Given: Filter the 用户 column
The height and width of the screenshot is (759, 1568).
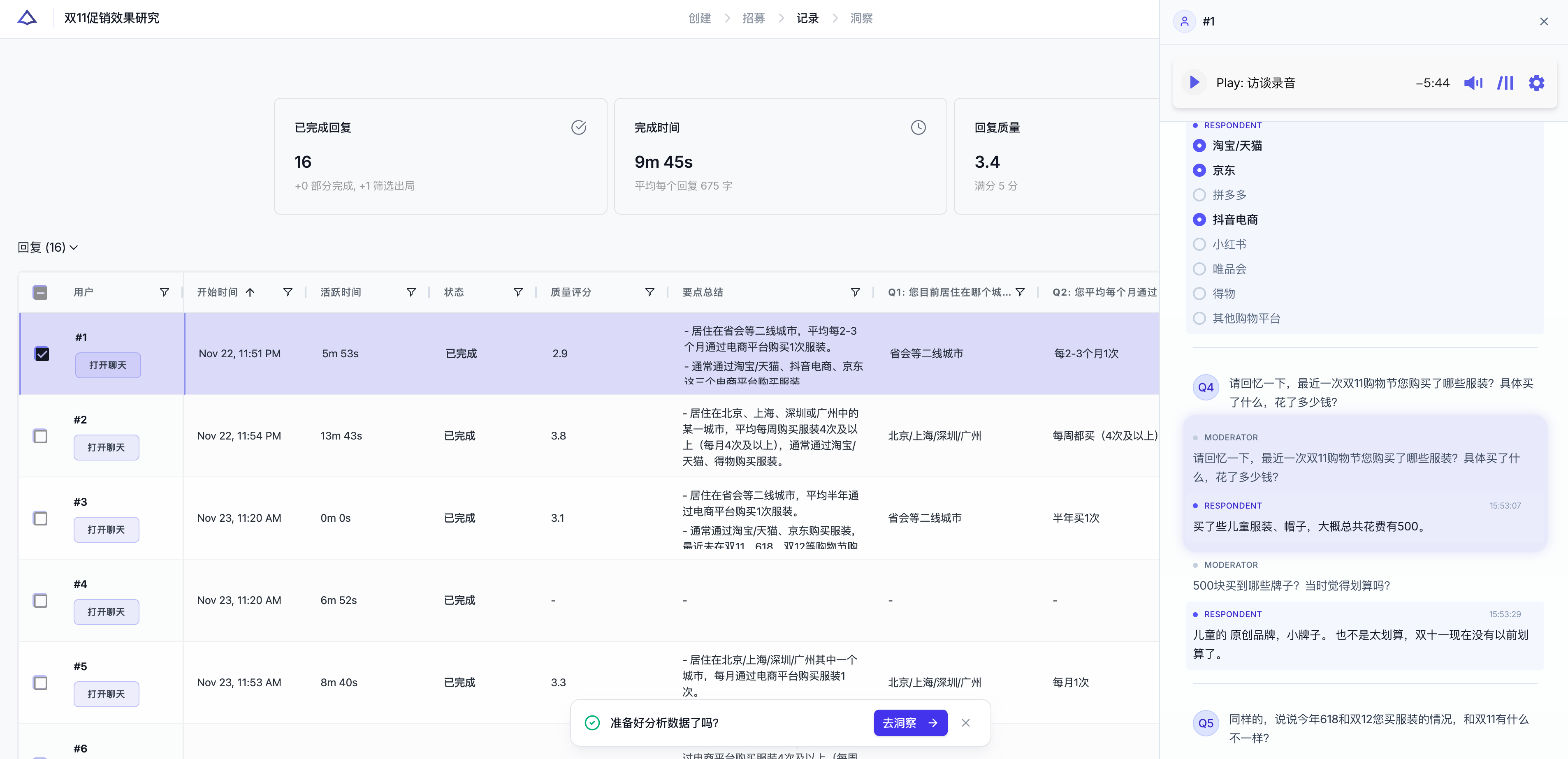Looking at the screenshot, I should pyautogui.click(x=164, y=292).
